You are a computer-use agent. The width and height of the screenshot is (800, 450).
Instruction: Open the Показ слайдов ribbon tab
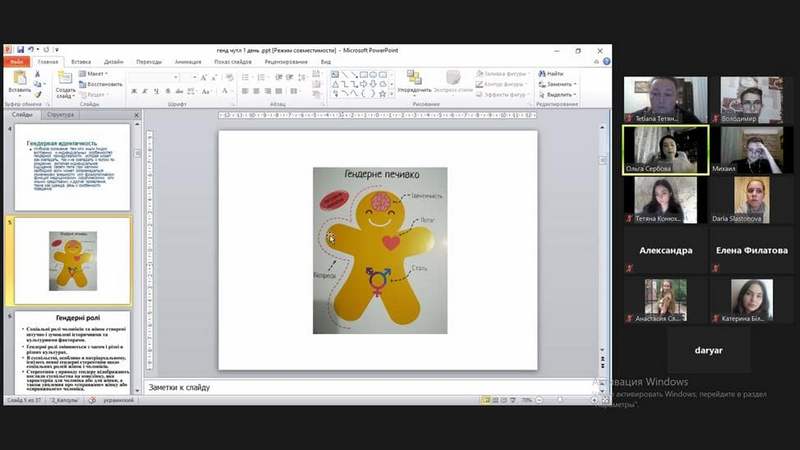(233, 62)
